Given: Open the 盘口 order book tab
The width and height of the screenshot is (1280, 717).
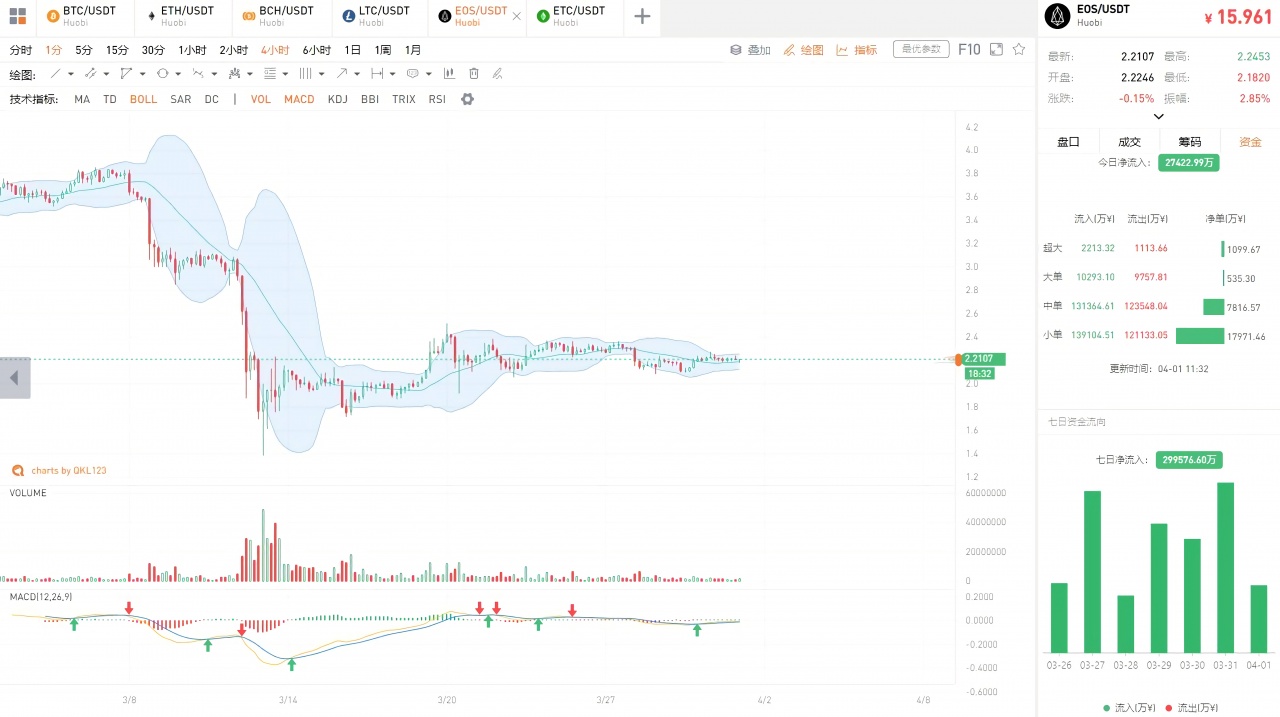Looking at the screenshot, I should tap(1068, 142).
